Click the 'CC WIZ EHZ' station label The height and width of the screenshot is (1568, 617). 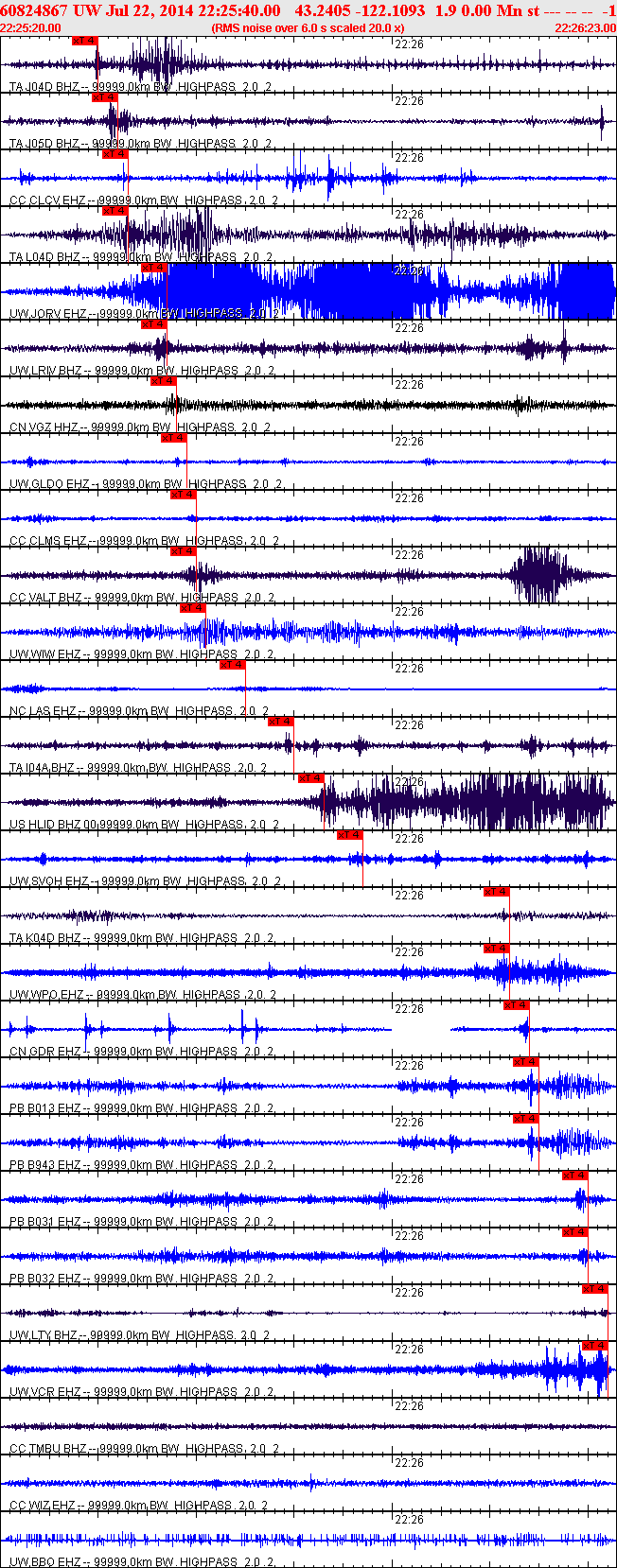point(43,1506)
